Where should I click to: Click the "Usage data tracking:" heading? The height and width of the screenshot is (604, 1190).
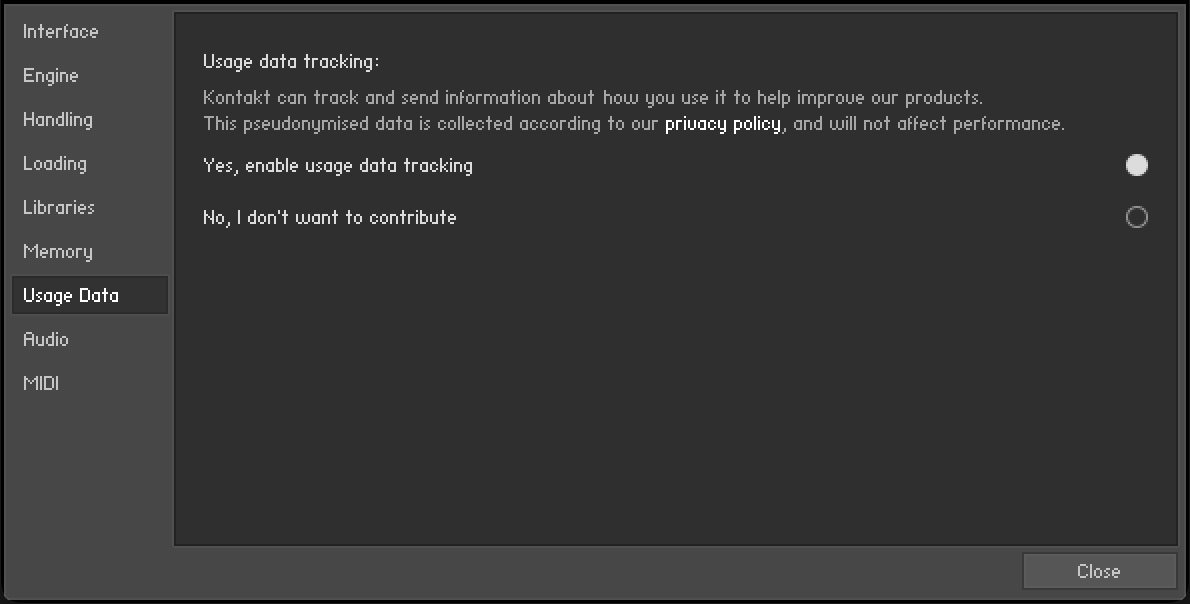[291, 62]
